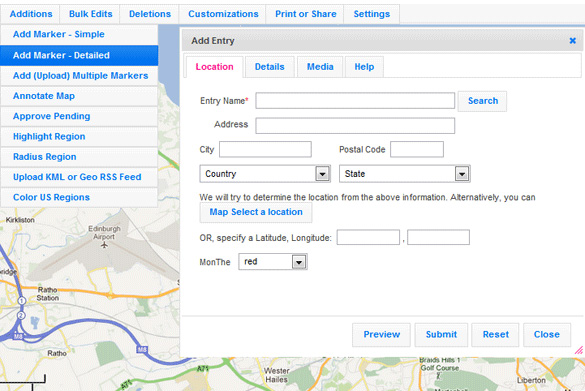Image resolution: width=585 pixels, height=391 pixels.
Task: Open the Help tab
Action: click(x=364, y=67)
